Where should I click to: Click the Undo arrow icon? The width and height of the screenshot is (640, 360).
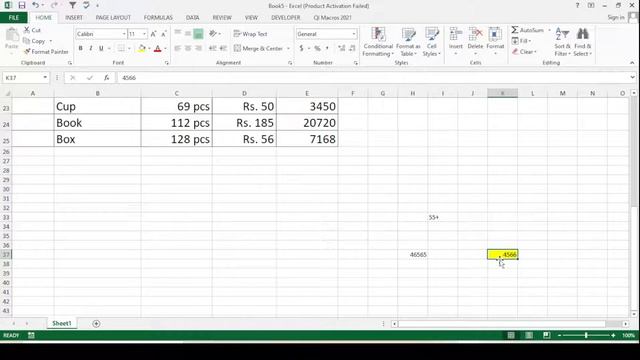(36, 5)
